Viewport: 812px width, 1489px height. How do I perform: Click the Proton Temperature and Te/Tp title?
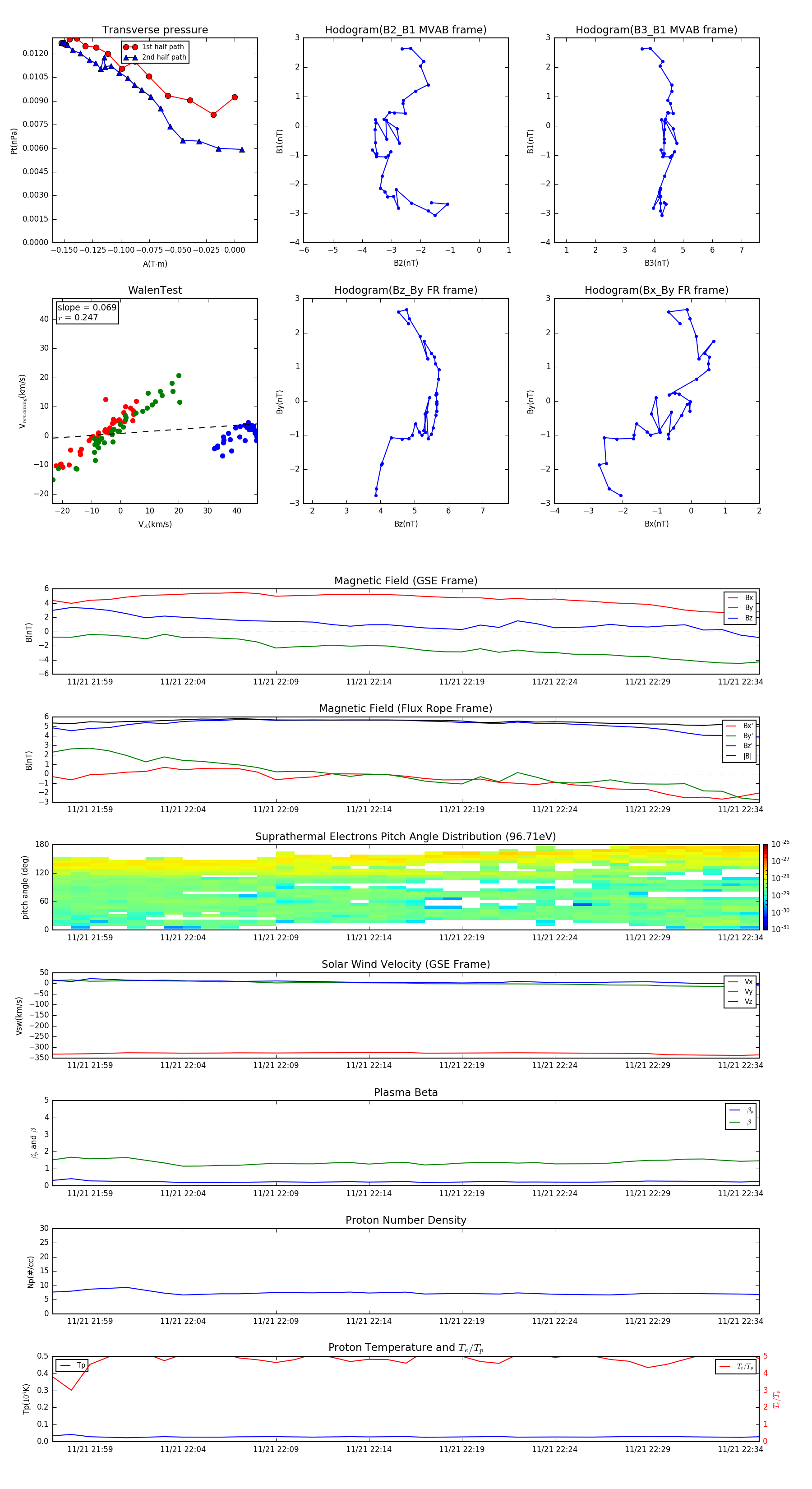(x=406, y=1348)
